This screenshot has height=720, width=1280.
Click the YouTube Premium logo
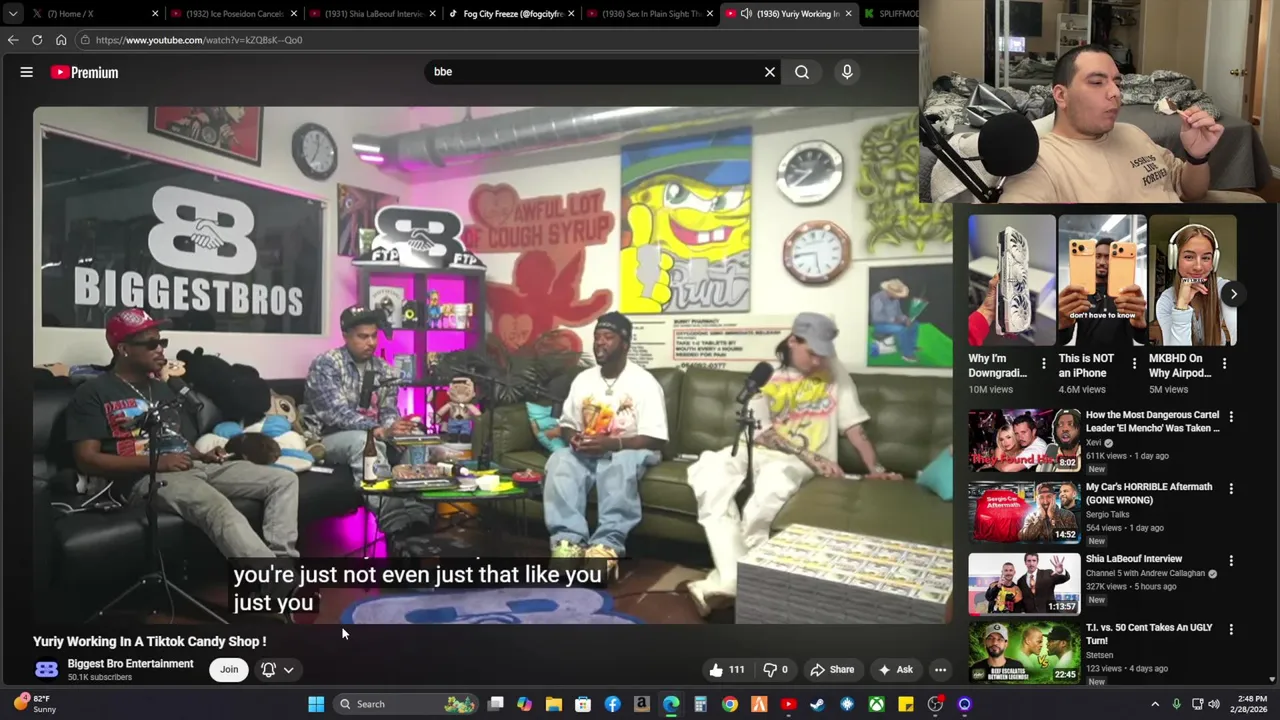click(x=85, y=72)
